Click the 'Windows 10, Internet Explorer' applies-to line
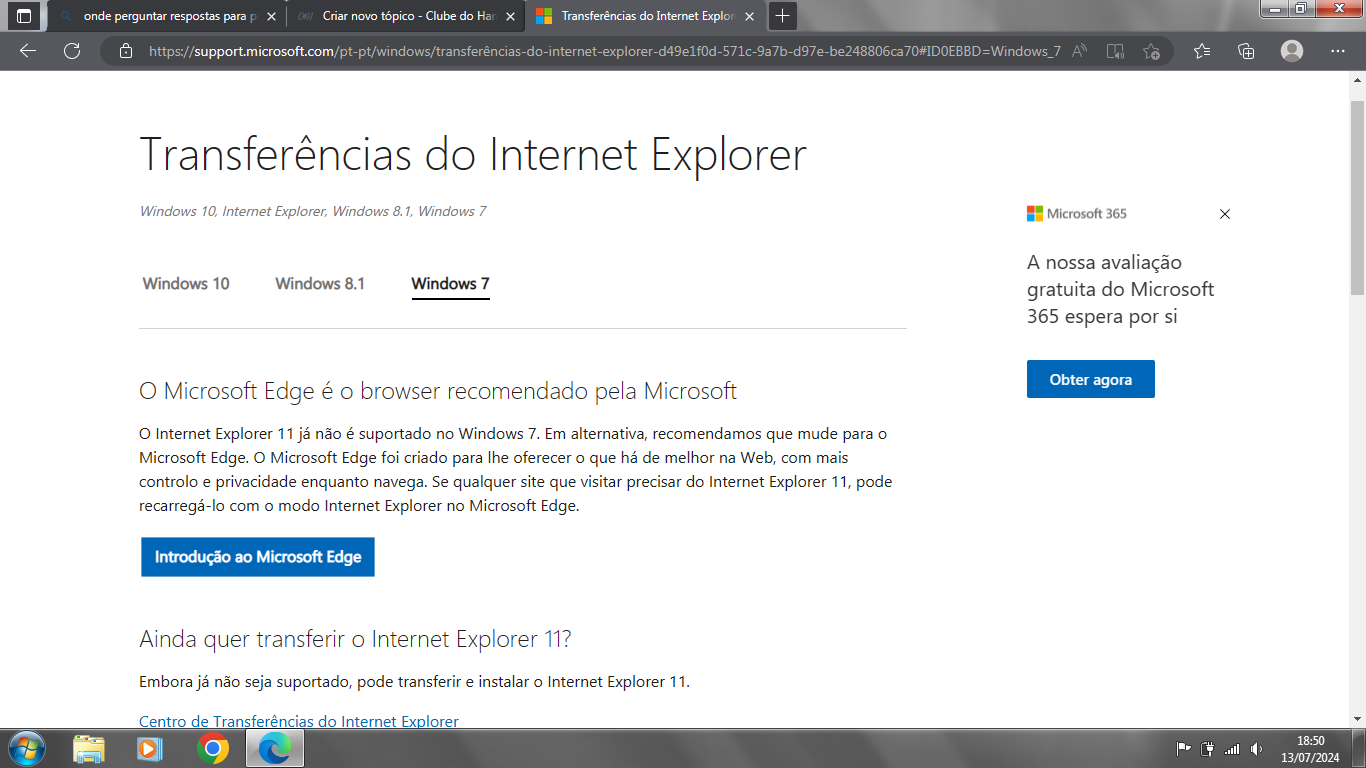 313,211
